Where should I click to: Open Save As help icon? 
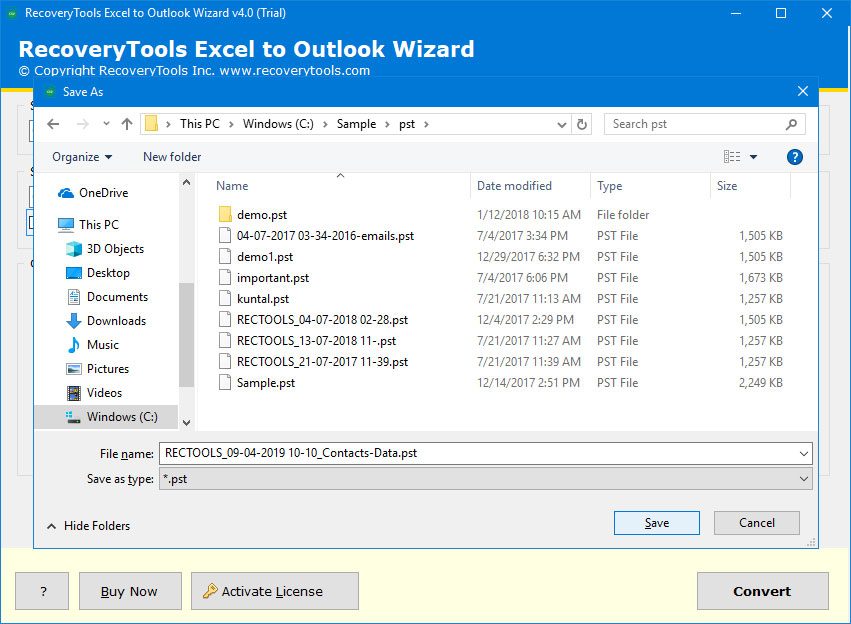(x=795, y=157)
